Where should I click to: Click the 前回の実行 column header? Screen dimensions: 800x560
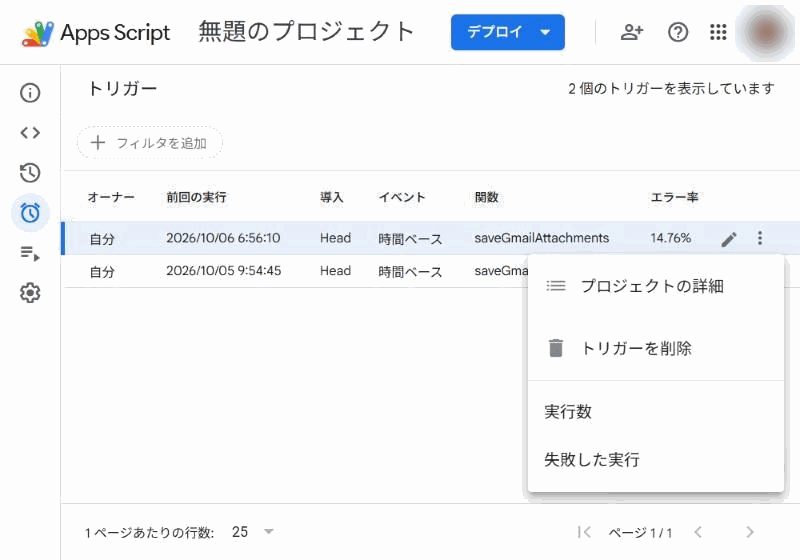(196, 197)
